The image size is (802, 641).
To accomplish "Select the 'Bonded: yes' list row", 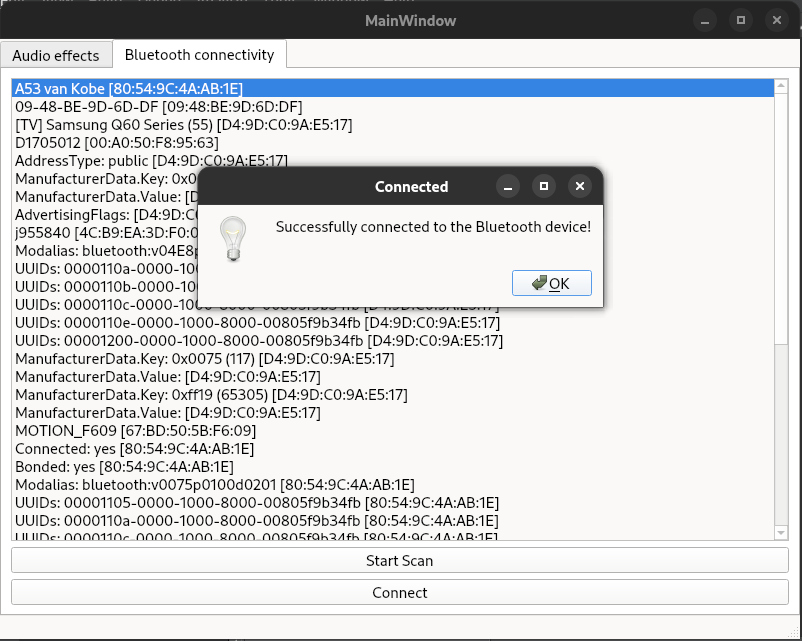I will [124, 467].
